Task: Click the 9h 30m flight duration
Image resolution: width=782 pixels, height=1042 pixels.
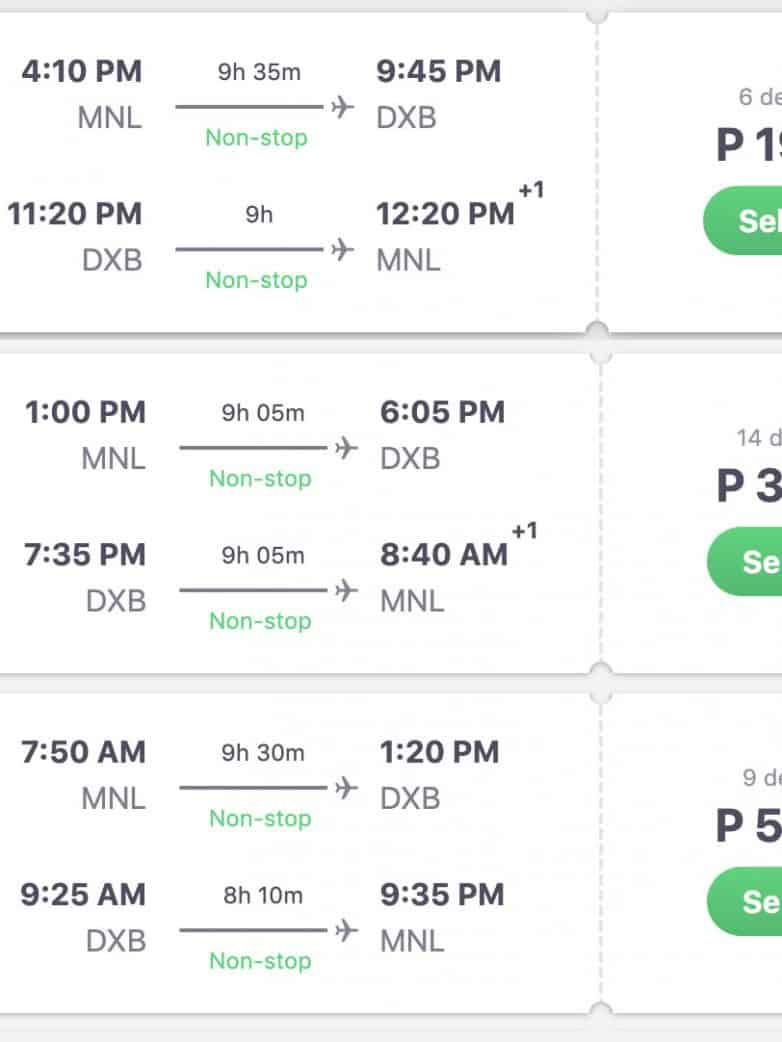Action: click(x=262, y=753)
